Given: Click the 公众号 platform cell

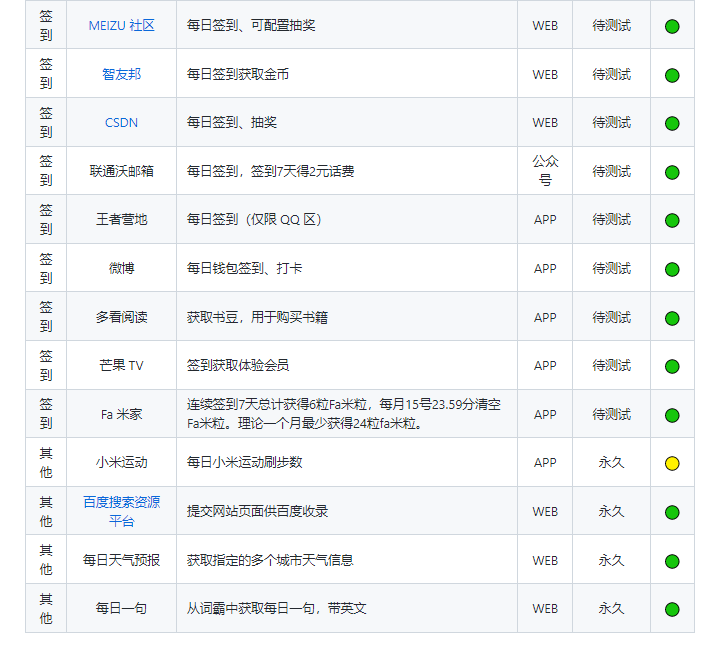Looking at the screenshot, I should (545, 171).
